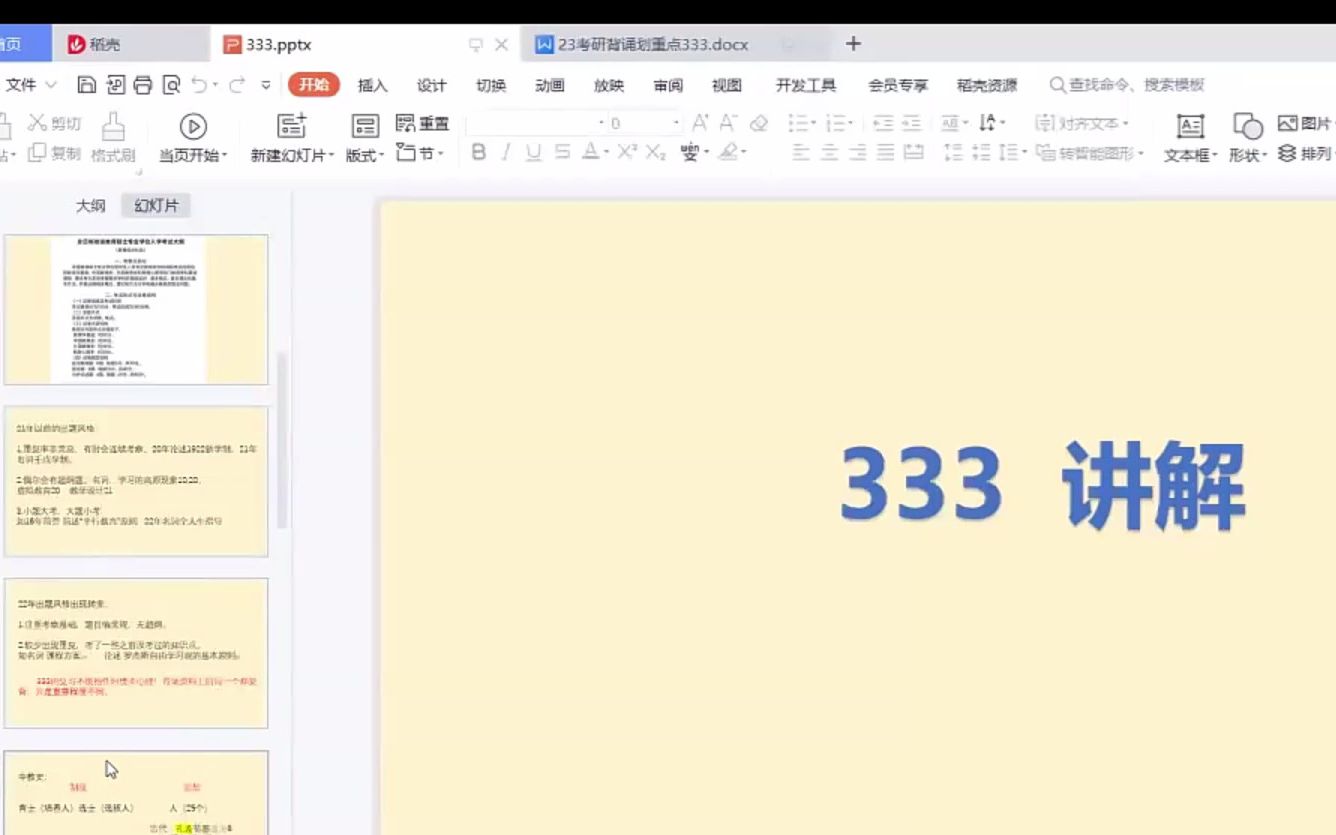Viewport: 1336px width, 835px height.
Task: Click the Clear Formatting eraser icon
Action: coord(759,123)
